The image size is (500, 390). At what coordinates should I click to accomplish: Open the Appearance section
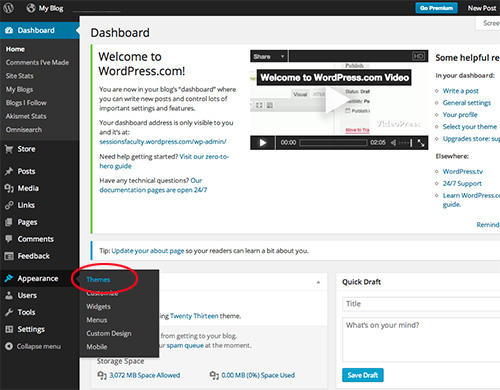point(32,278)
